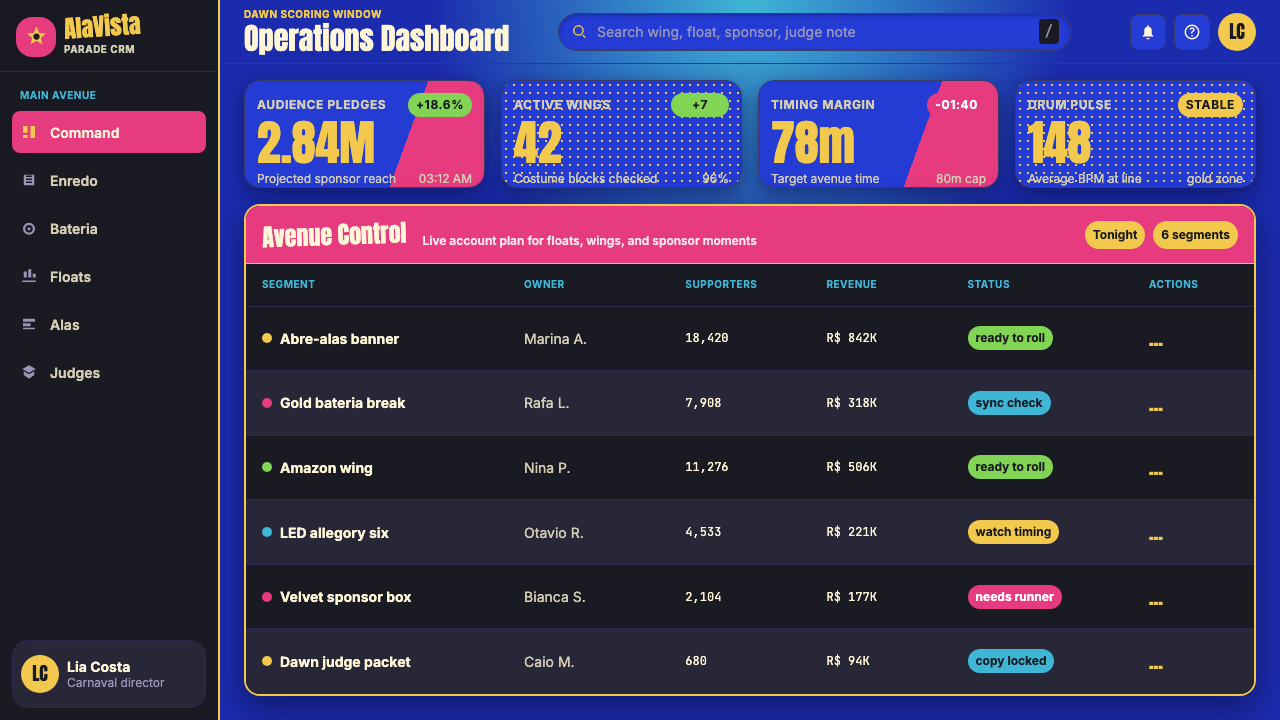Open the Enredo section
This screenshot has height=720, width=1280.
109,180
